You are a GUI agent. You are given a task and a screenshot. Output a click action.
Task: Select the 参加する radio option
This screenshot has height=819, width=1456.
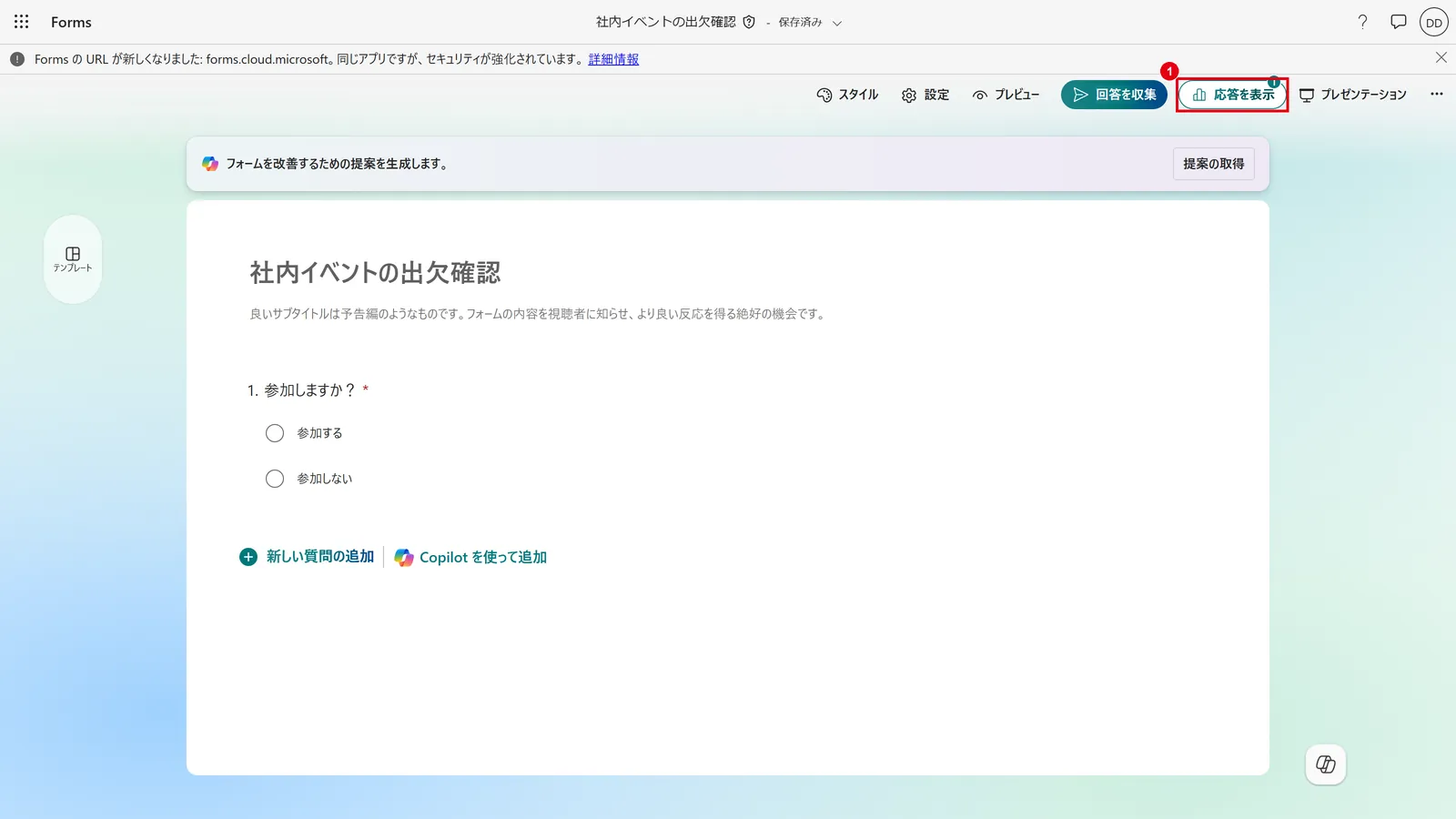coord(275,433)
